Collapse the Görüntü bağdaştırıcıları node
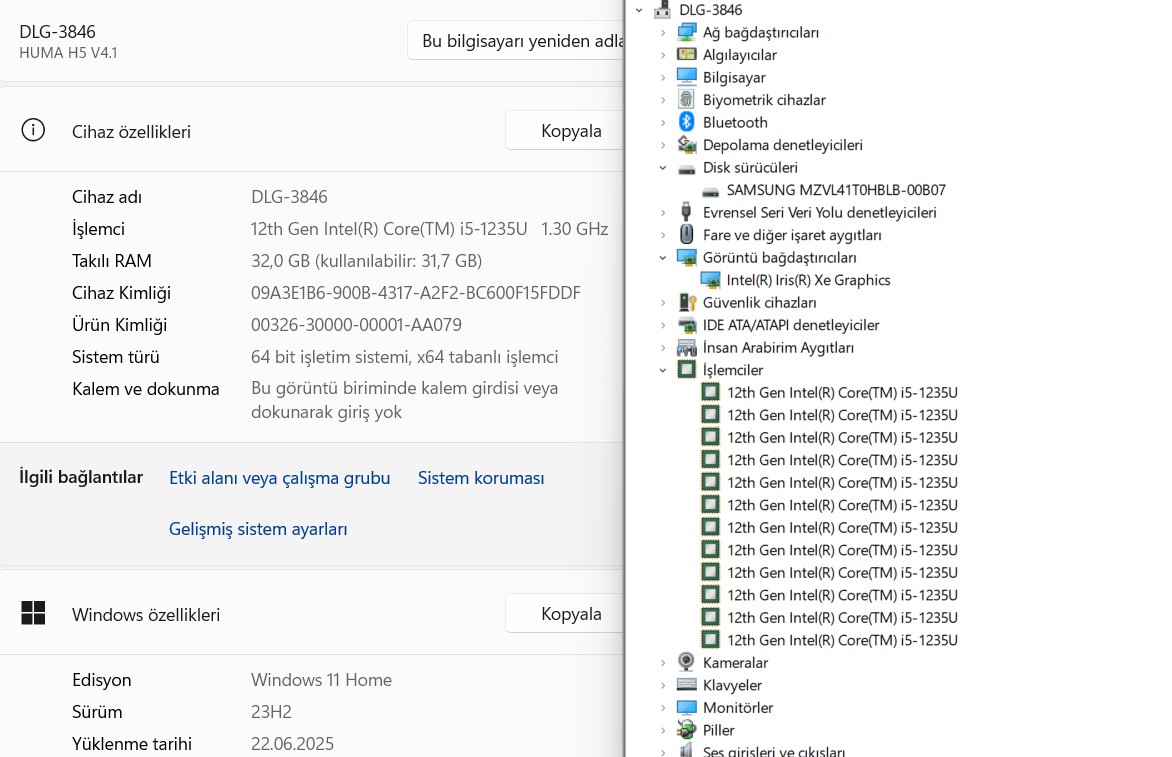This screenshot has height=757, width=1172. click(663, 257)
